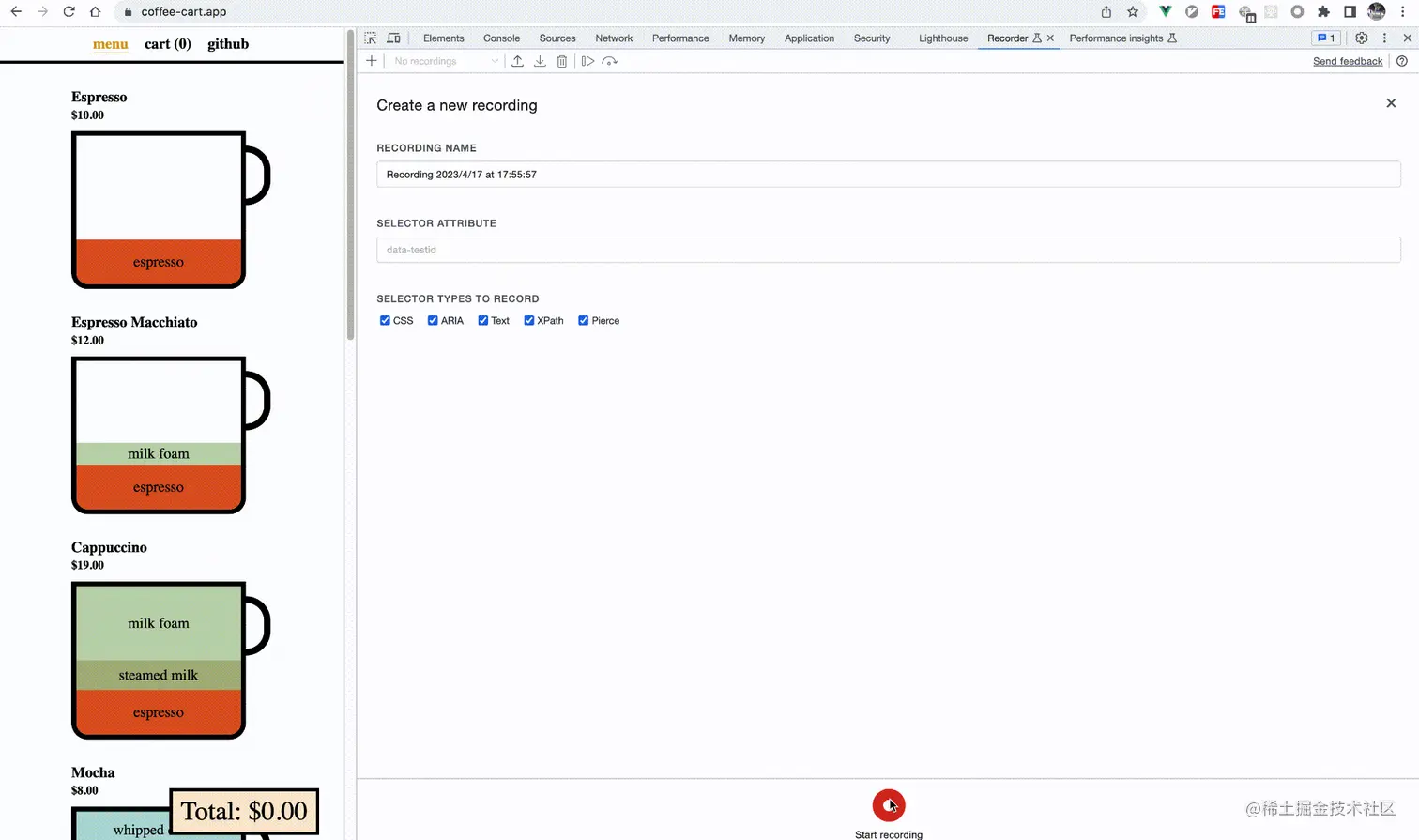
Task: Click the site lock icon before coffee-cart.app
Action: [x=128, y=12]
